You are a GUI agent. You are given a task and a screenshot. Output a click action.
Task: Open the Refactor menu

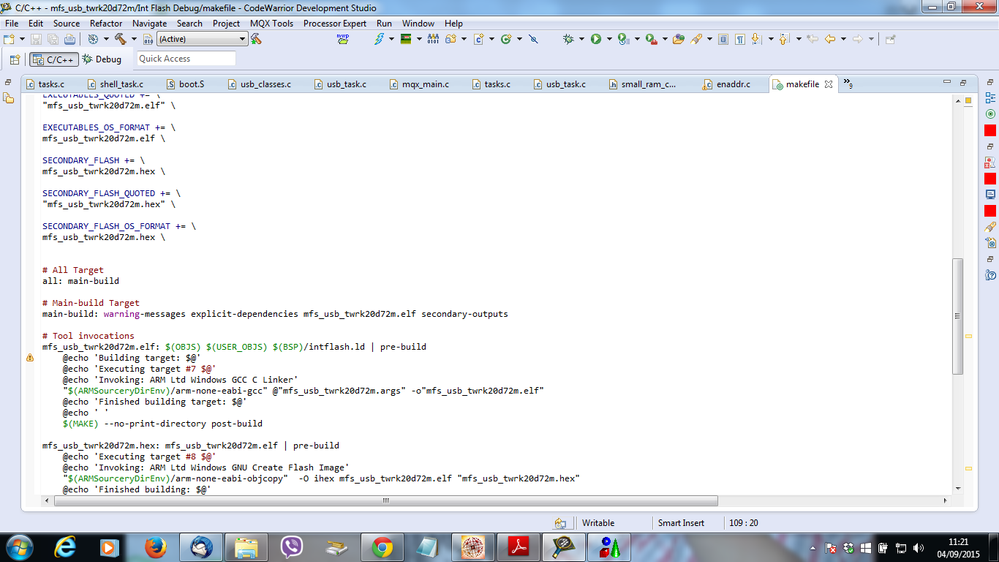click(x=106, y=24)
